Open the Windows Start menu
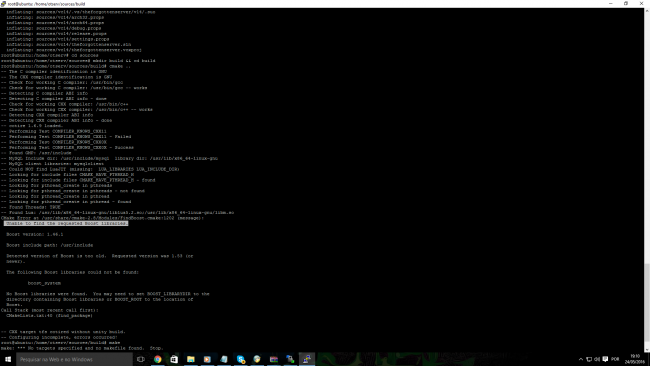650x366 pixels. point(7,359)
